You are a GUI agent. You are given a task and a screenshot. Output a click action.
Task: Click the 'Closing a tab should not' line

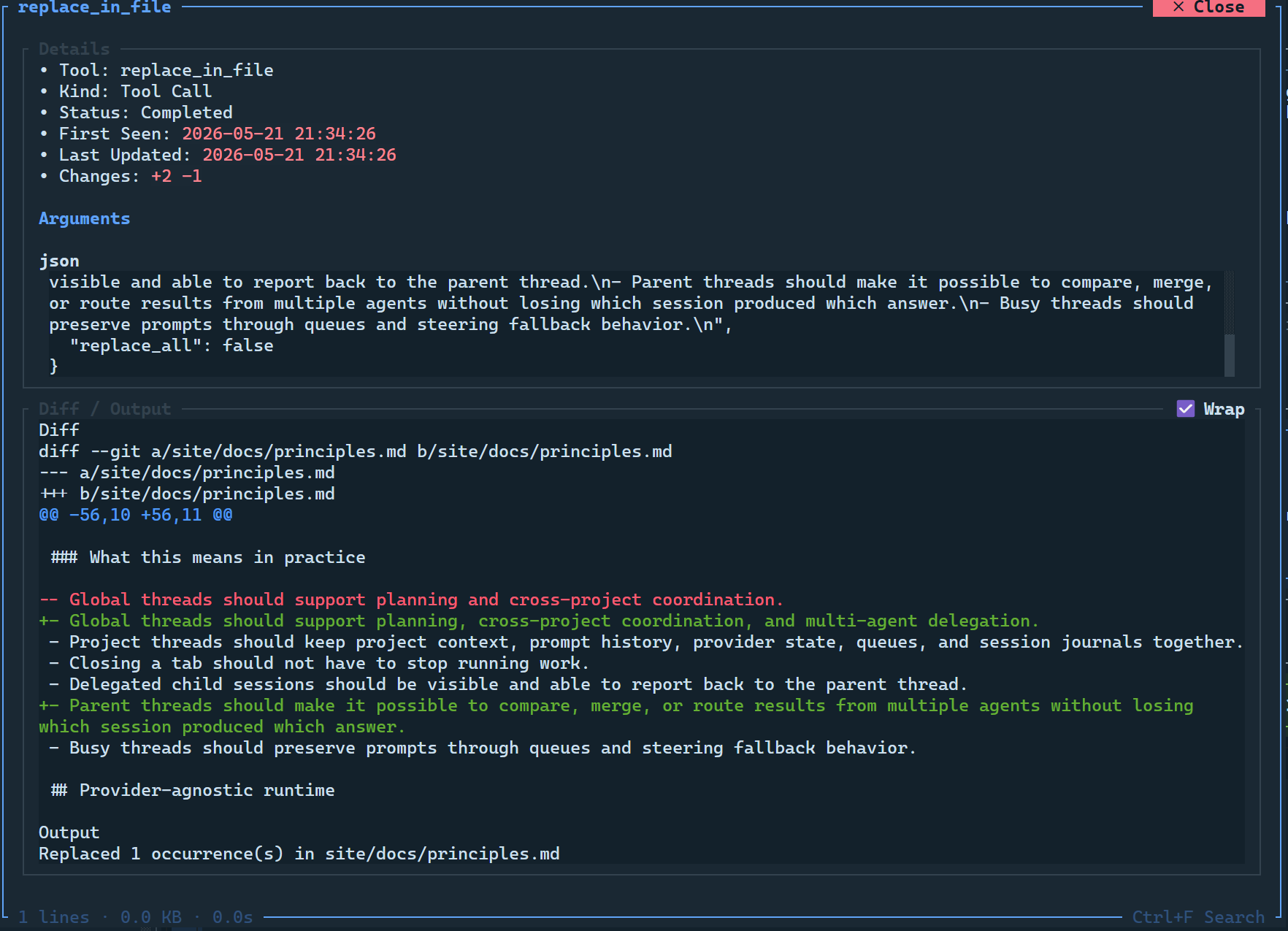[319, 663]
